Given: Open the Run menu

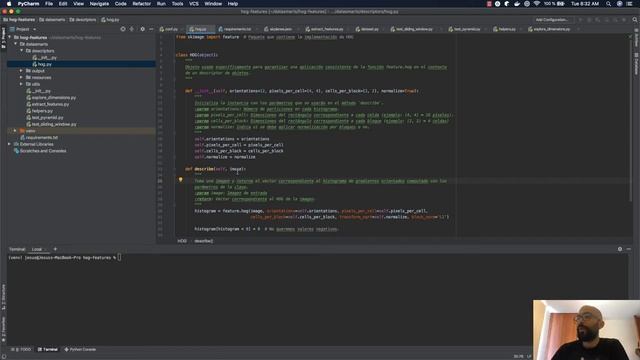Looking at the screenshot, I should [161, 4].
